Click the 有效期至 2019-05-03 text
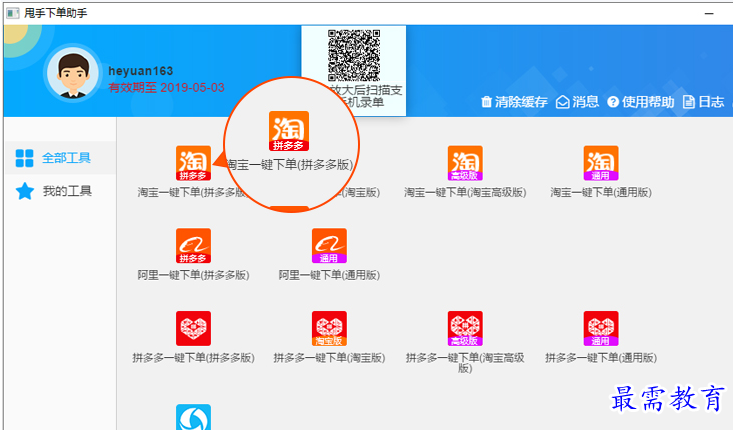This screenshot has height=430, width=733. (166, 87)
